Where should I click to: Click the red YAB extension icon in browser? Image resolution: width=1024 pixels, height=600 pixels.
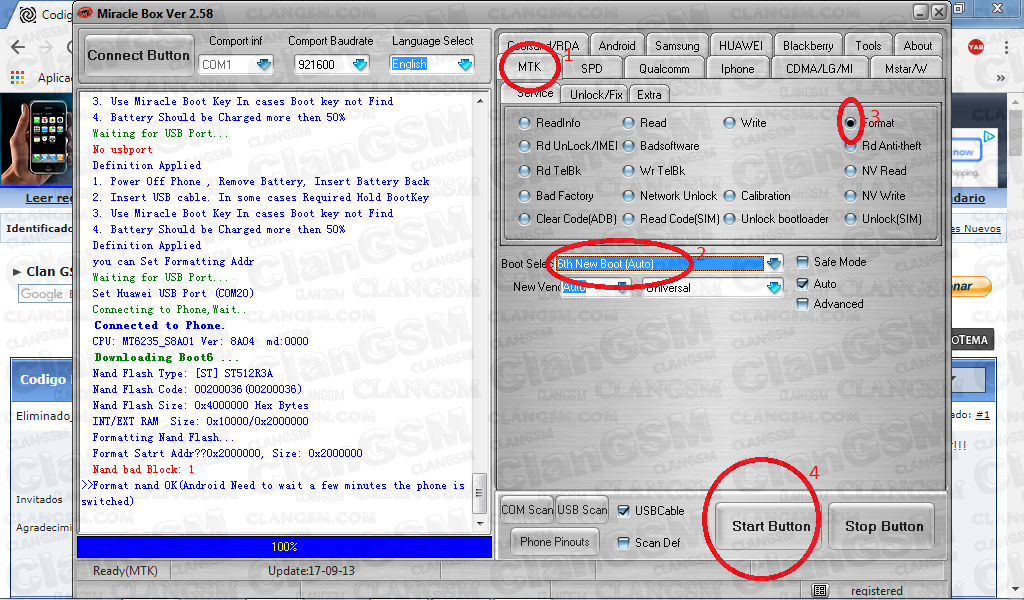click(x=976, y=46)
